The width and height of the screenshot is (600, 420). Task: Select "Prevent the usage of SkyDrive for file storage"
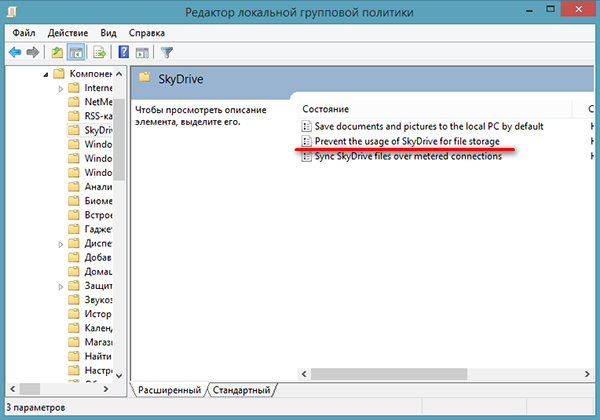click(x=407, y=141)
